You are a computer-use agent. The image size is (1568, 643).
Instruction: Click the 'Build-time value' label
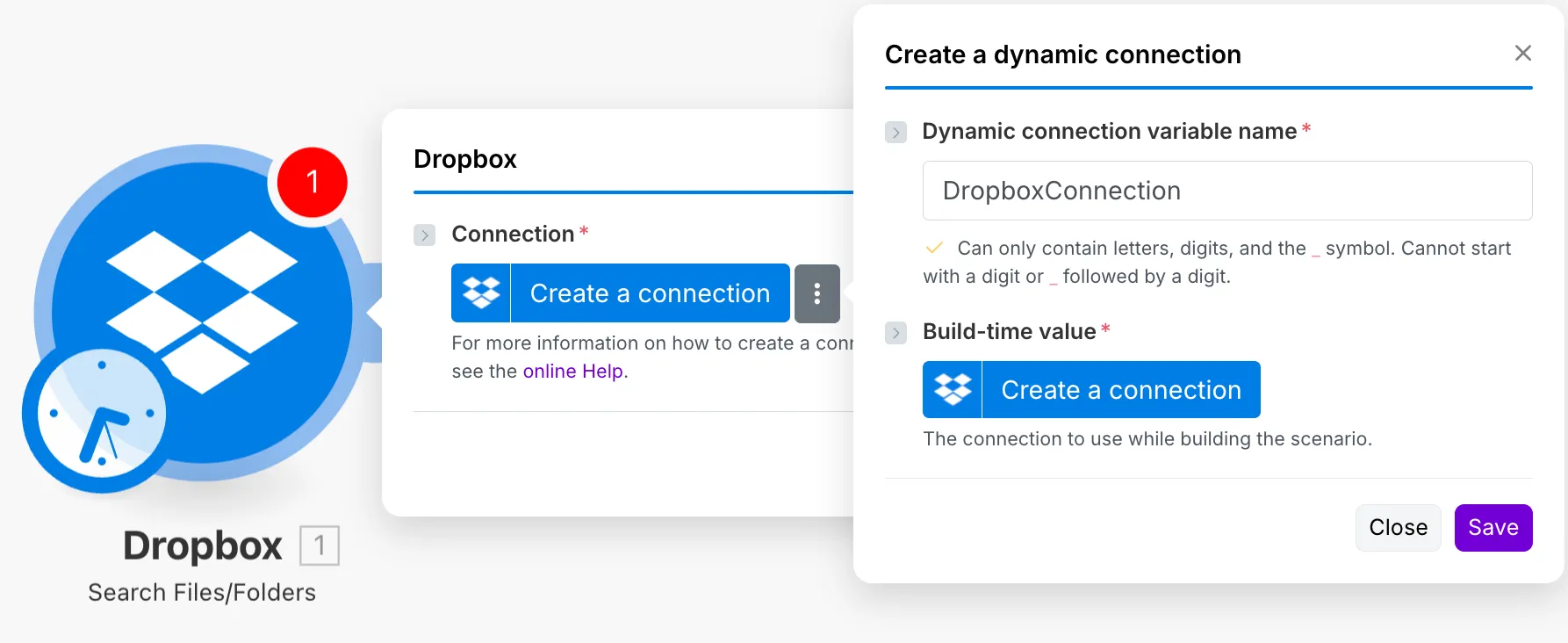click(x=1010, y=332)
